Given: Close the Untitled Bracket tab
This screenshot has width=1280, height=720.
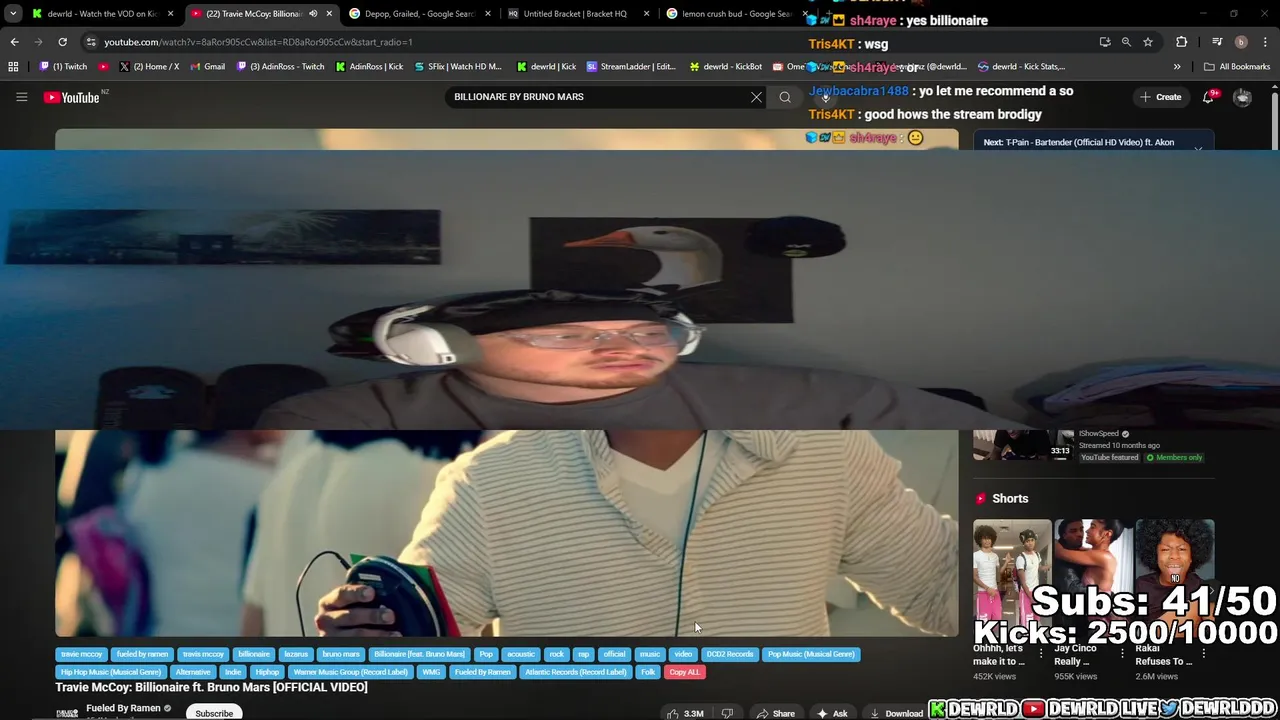Looking at the screenshot, I should click(646, 14).
